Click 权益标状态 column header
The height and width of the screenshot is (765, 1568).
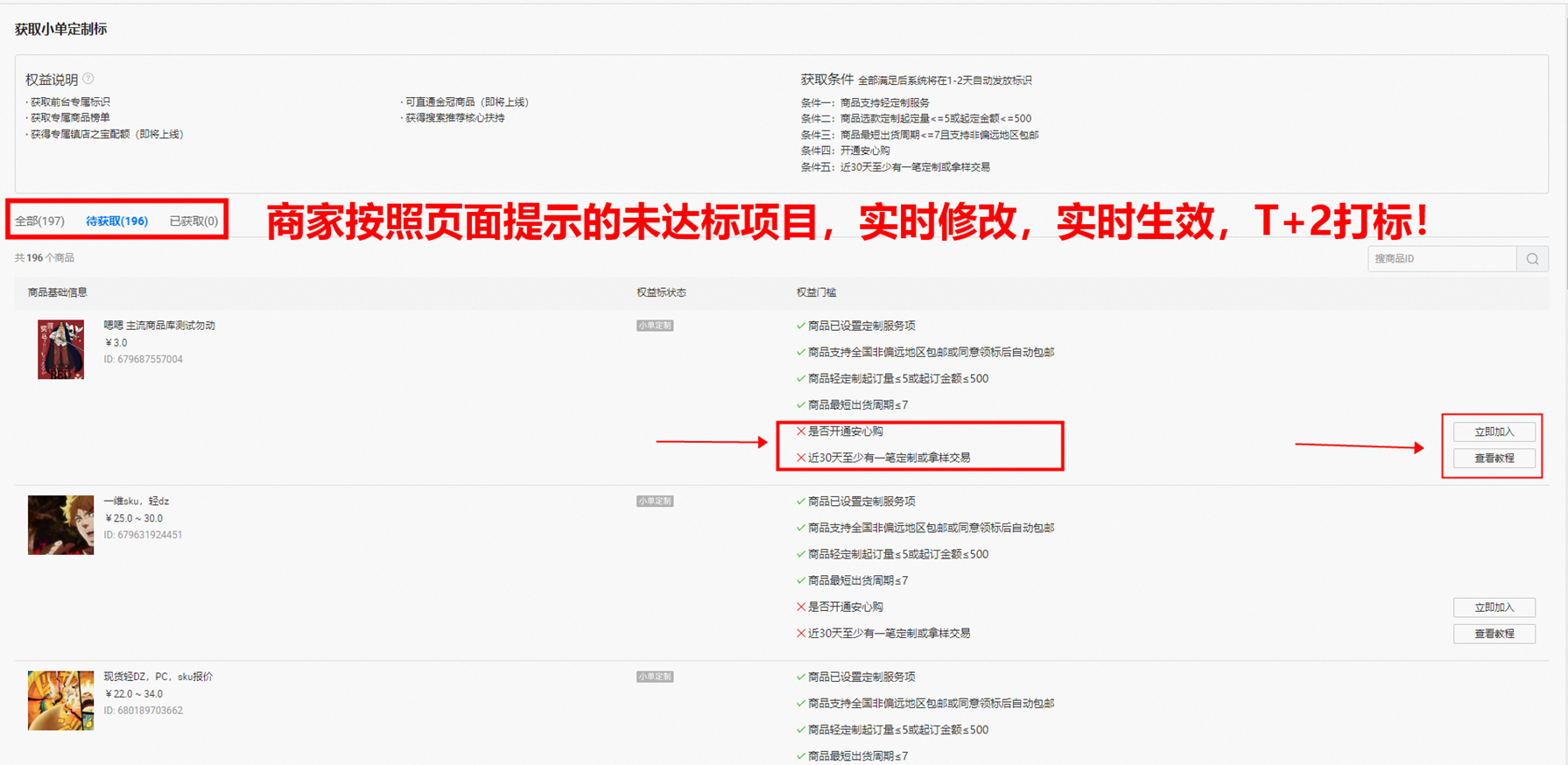[661, 292]
